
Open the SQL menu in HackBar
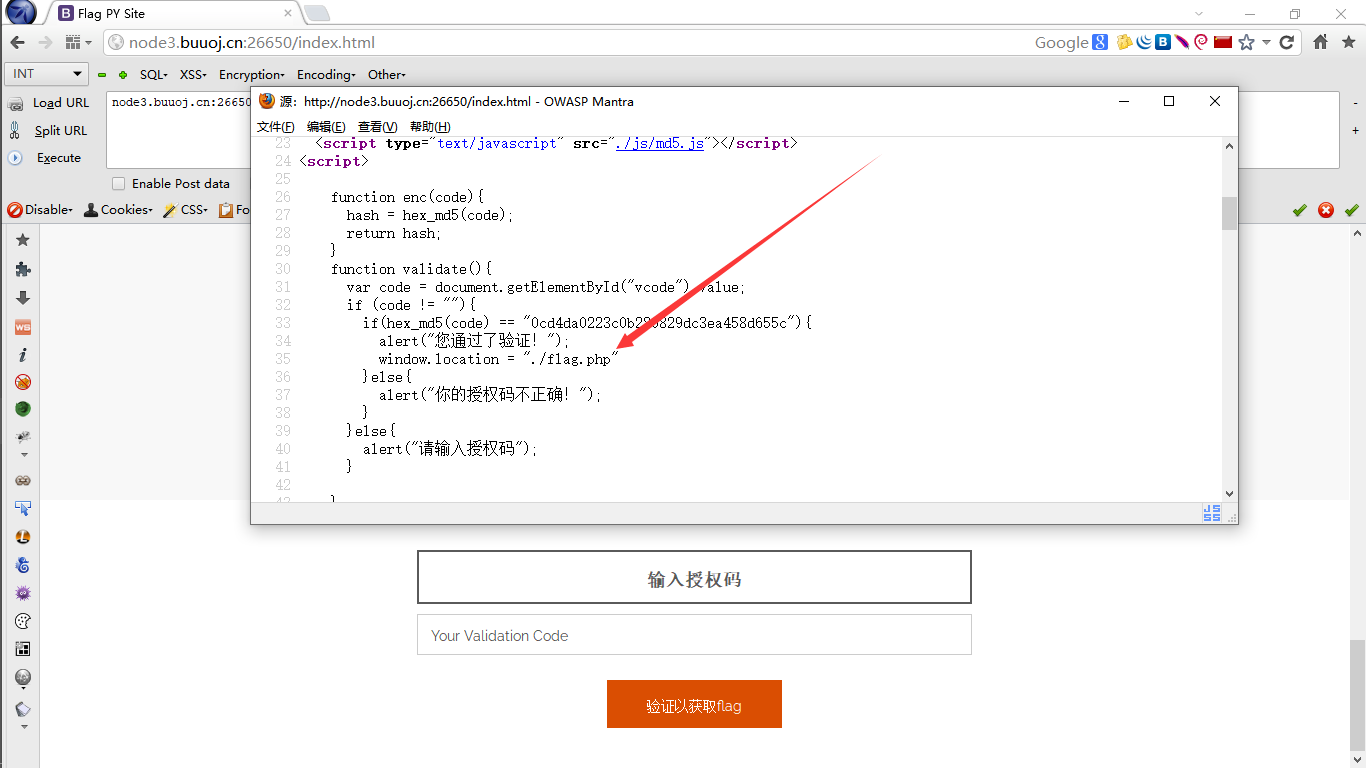[x=154, y=75]
